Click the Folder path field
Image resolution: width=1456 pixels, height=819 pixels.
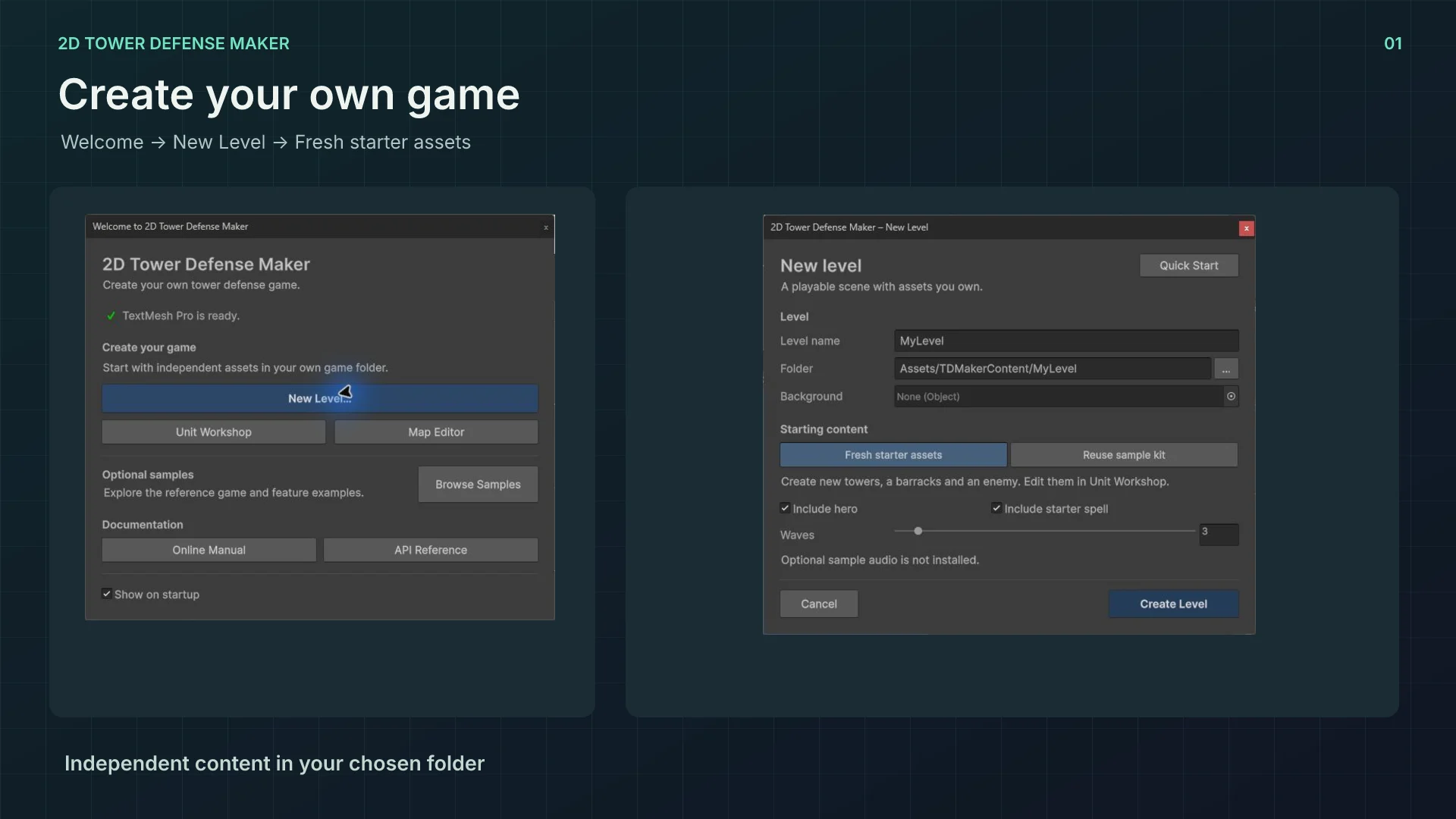(x=1053, y=369)
